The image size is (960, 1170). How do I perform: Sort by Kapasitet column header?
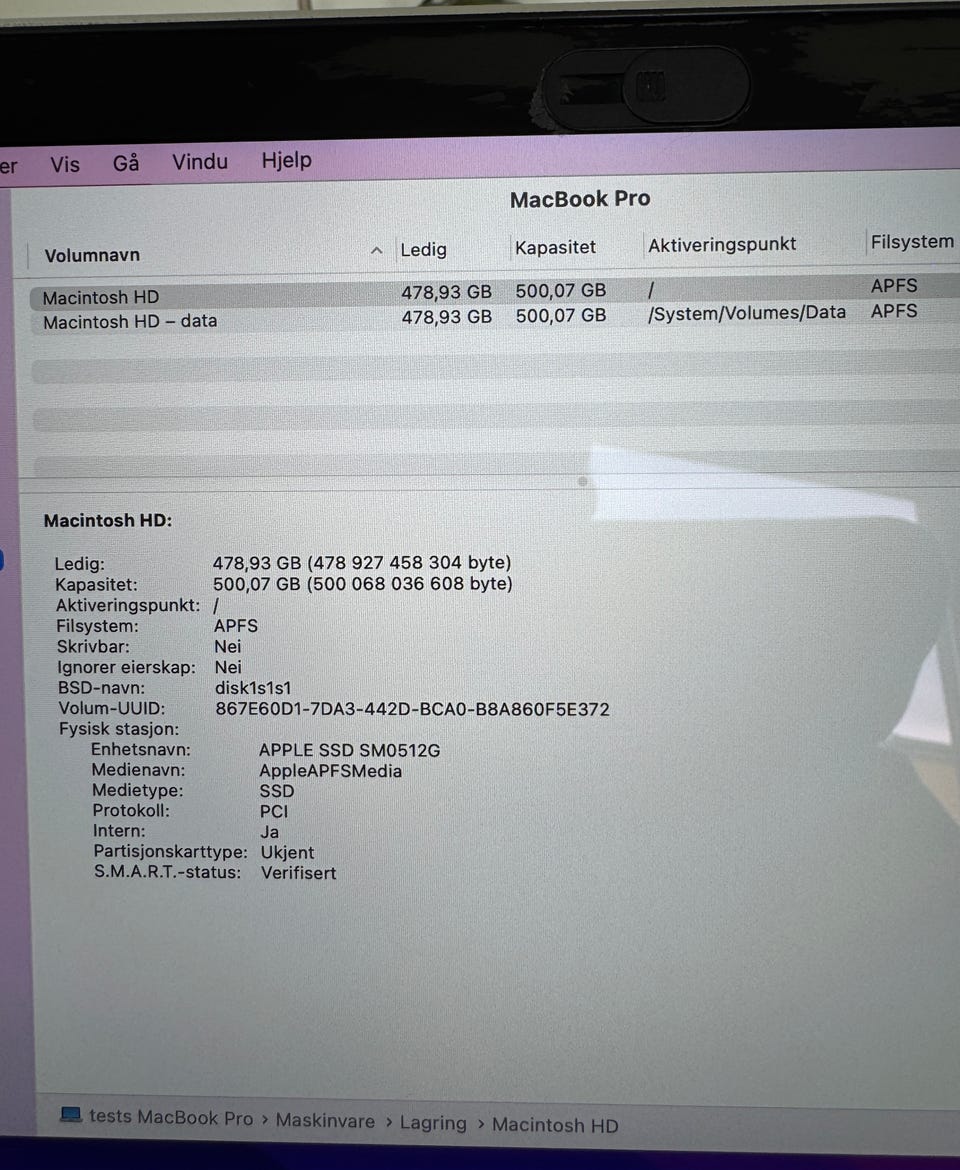tap(556, 247)
